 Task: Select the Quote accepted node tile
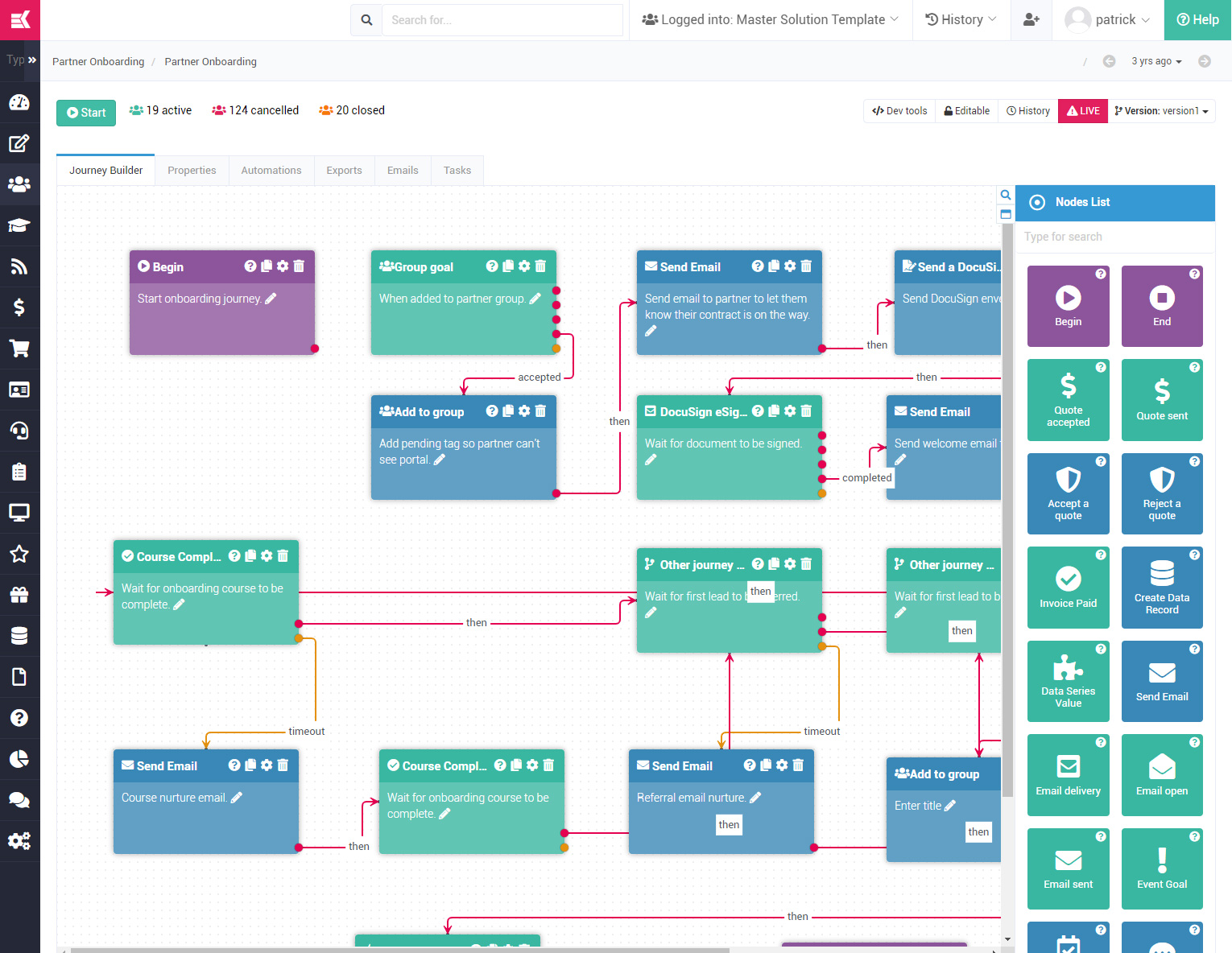1068,400
